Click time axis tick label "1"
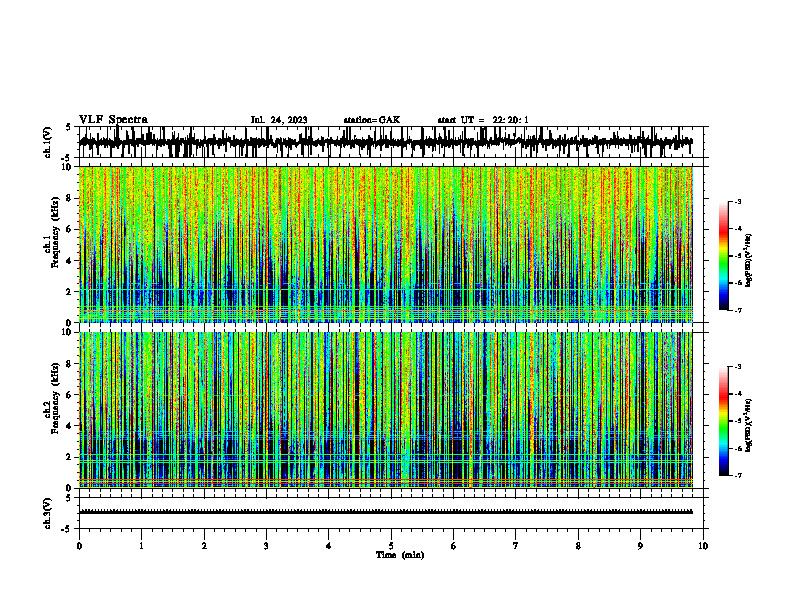The width and height of the screenshot is (792, 612). pos(142,546)
